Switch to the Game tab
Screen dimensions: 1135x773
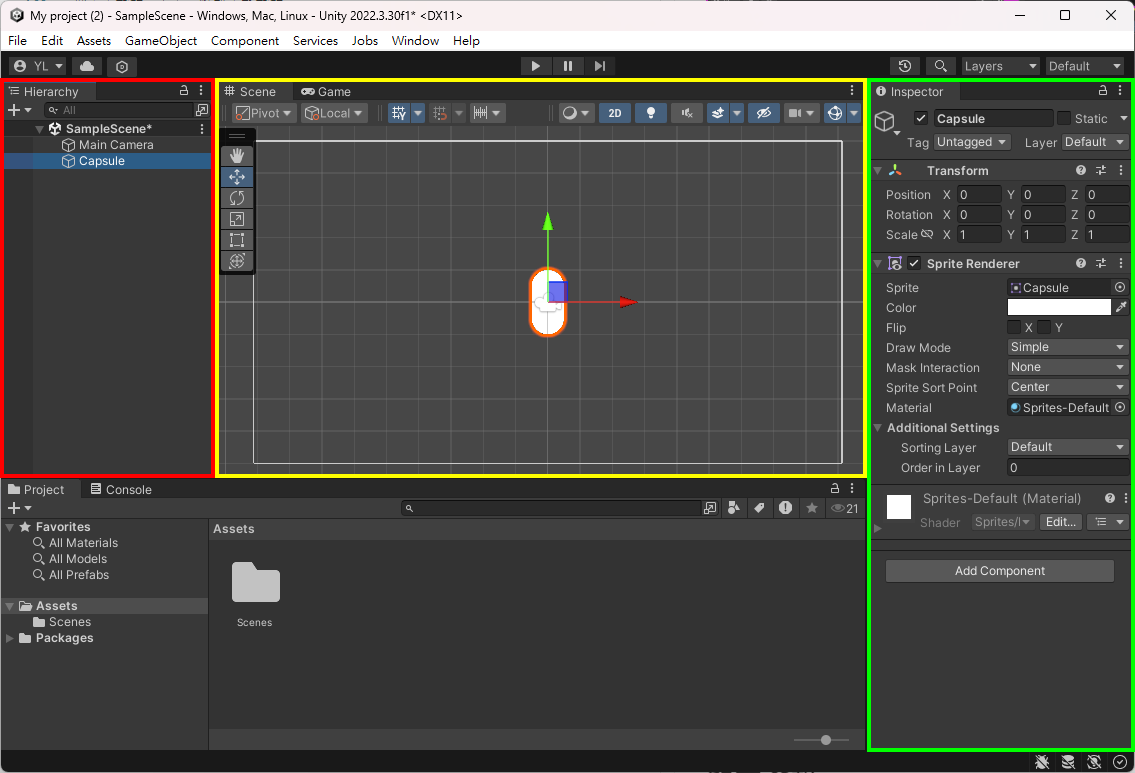click(x=326, y=92)
